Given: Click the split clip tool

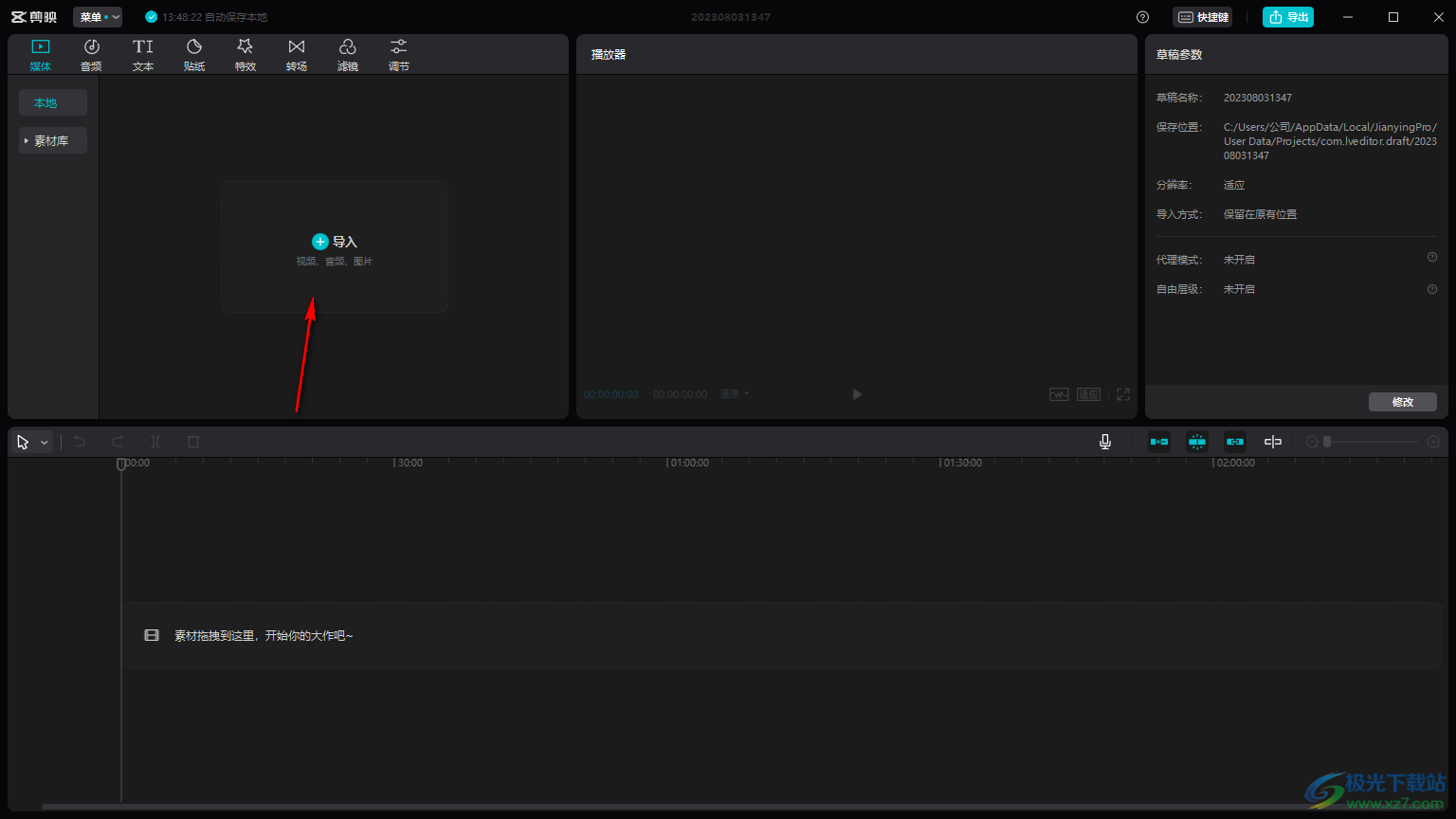Looking at the screenshot, I should pos(155,442).
